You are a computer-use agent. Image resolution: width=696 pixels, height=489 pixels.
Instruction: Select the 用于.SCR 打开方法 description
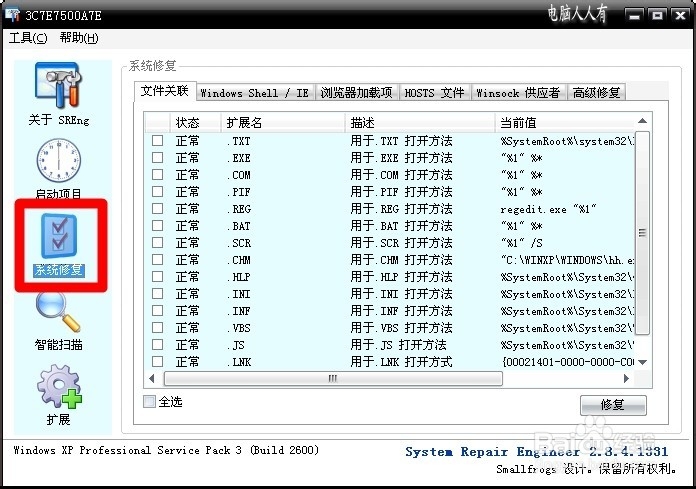point(401,243)
